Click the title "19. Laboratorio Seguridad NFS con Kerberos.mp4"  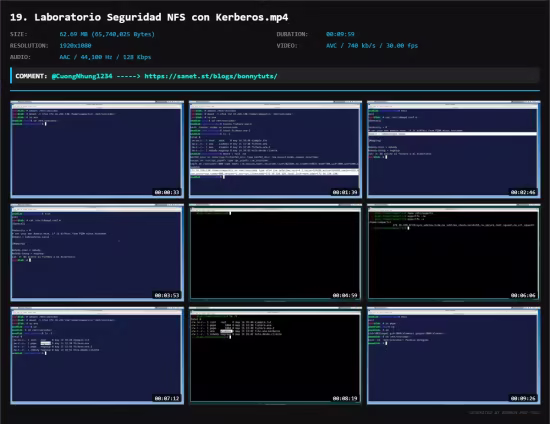click(x=149, y=17)
